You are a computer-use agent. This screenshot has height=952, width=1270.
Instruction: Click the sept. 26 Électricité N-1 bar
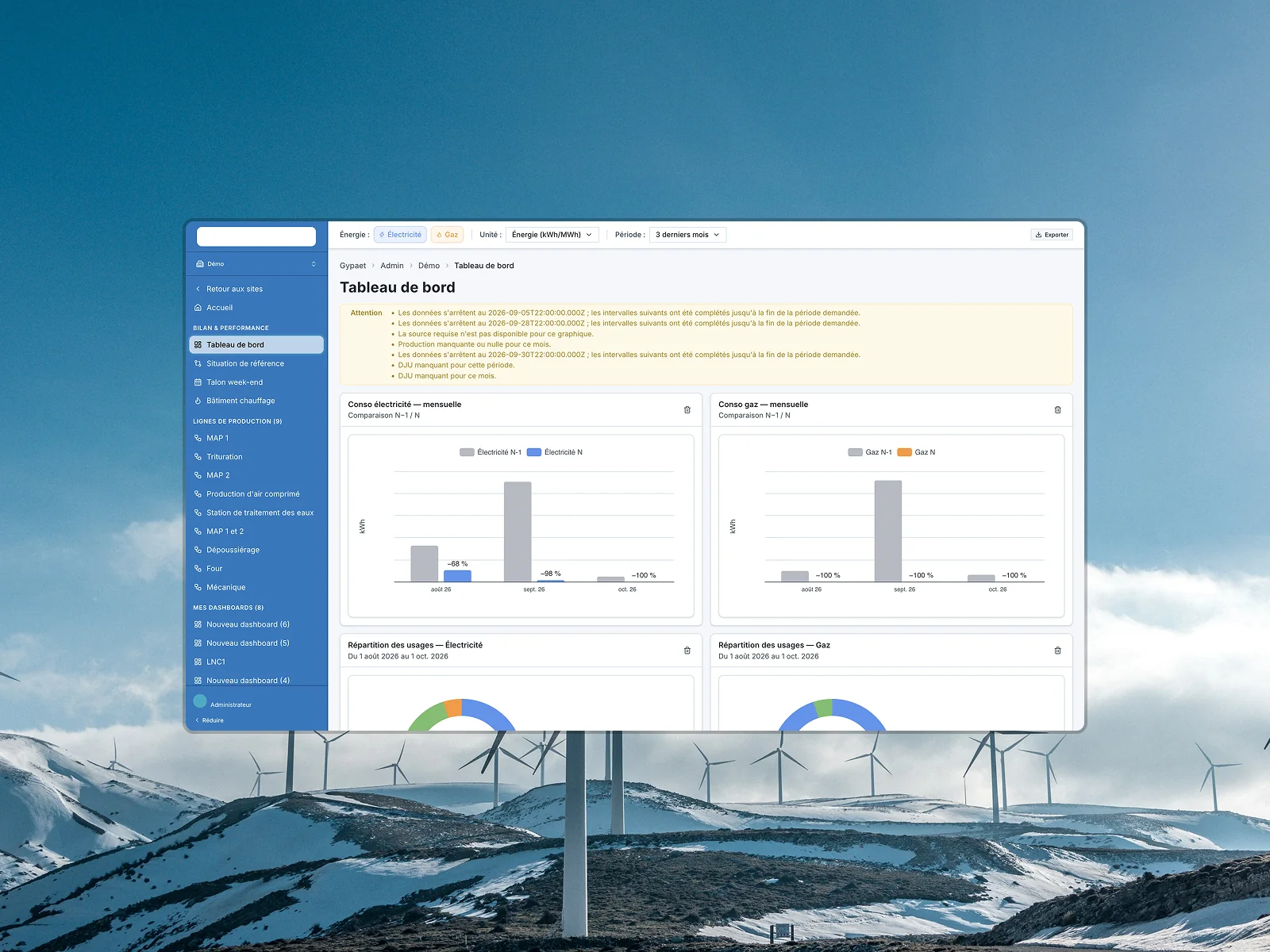click(518, 532)
